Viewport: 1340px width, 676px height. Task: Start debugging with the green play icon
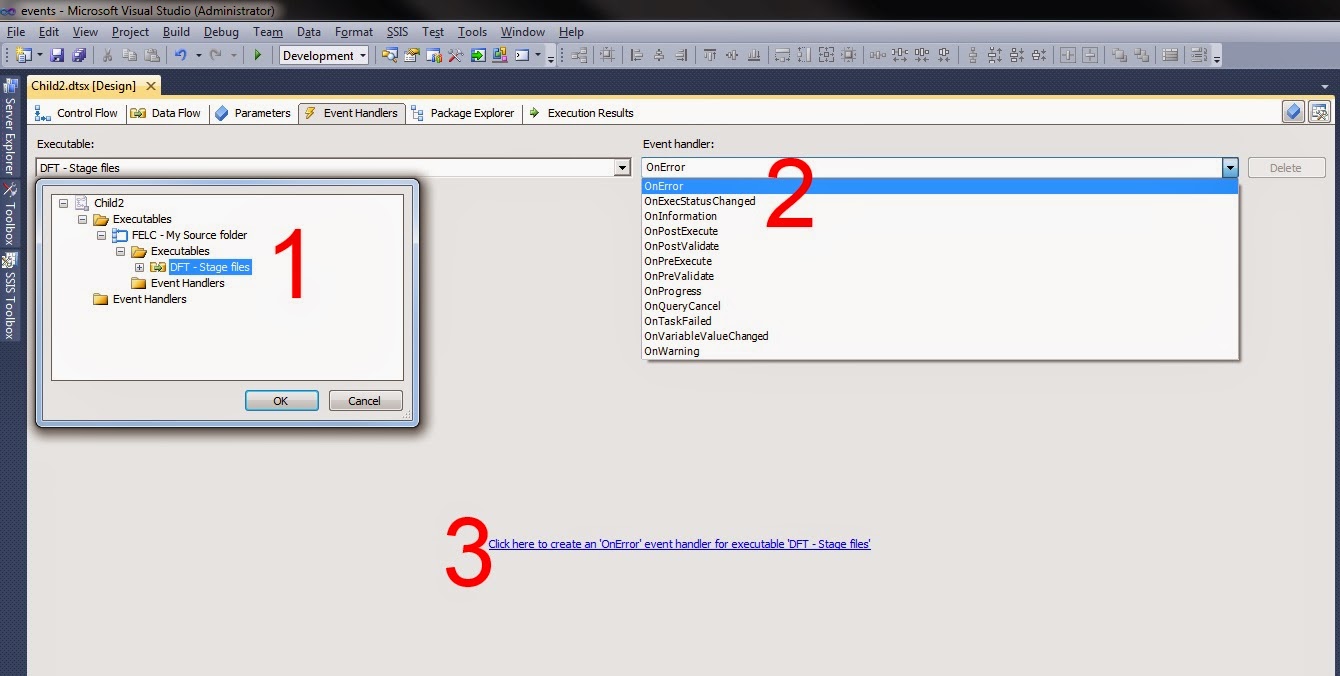tap(258, 55)
